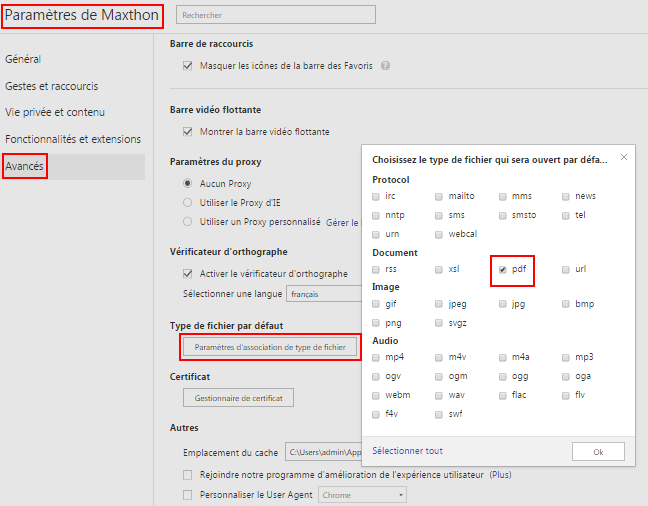Screen dimensions: 648x506
Task: Open the Plus link
Action: pyautogui.click(x=500, y=475)
